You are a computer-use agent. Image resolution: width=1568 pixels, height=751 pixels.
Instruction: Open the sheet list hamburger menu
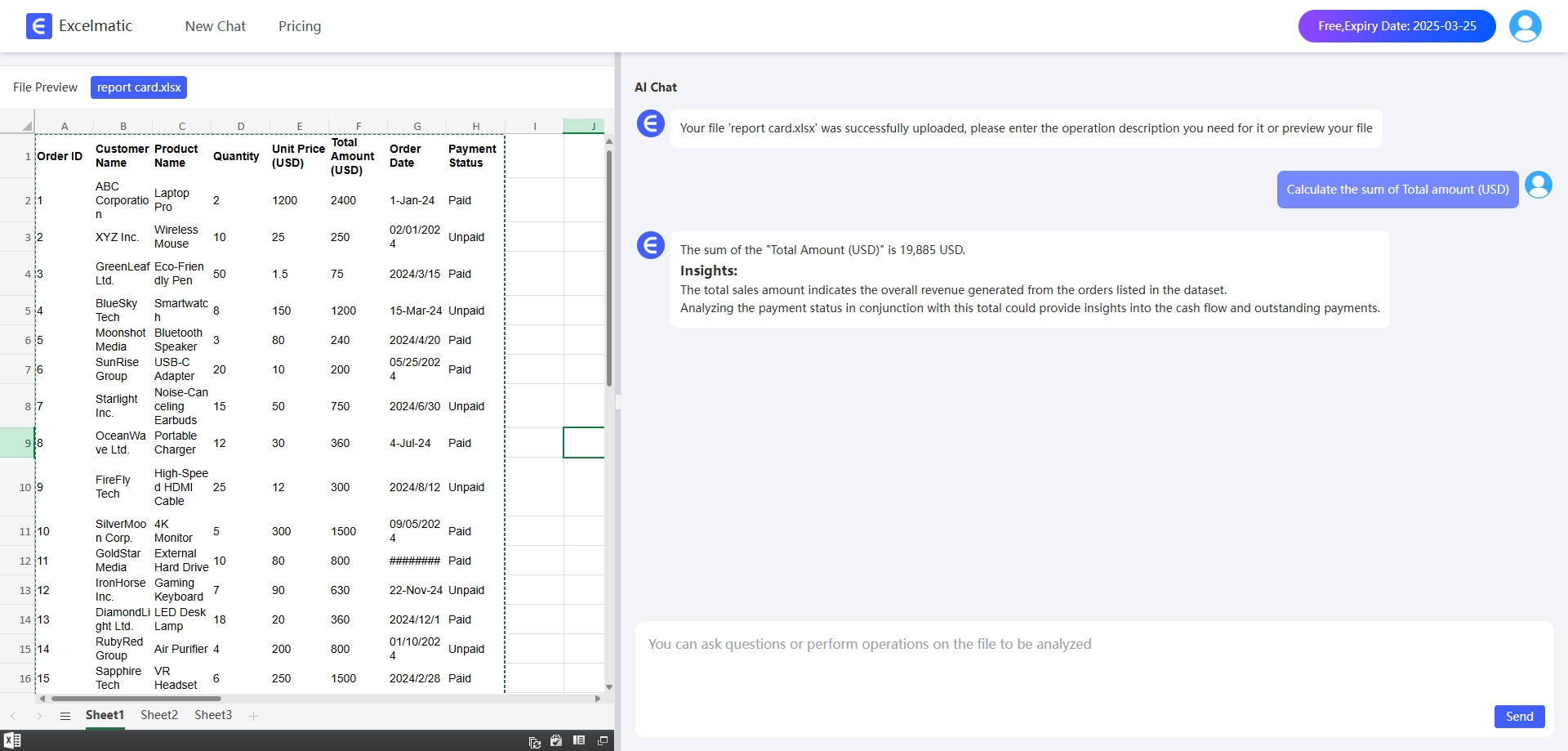[65, 716]
